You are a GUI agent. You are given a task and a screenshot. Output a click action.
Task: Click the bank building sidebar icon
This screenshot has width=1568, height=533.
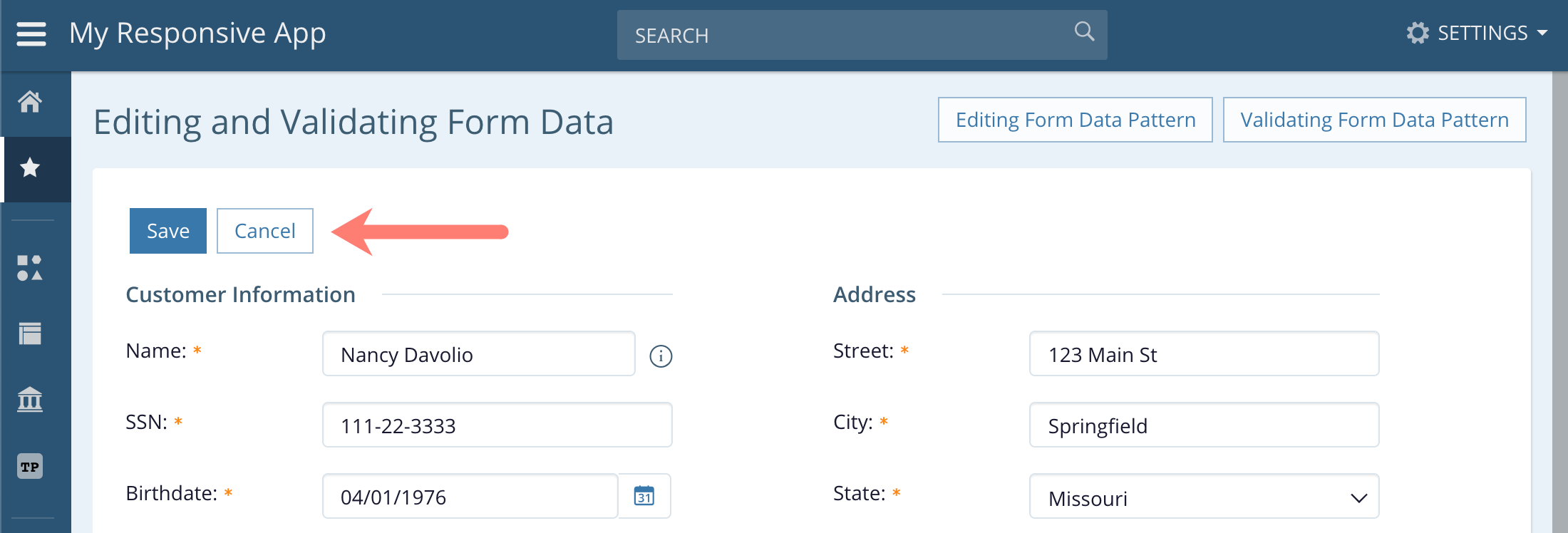(30, 400)
